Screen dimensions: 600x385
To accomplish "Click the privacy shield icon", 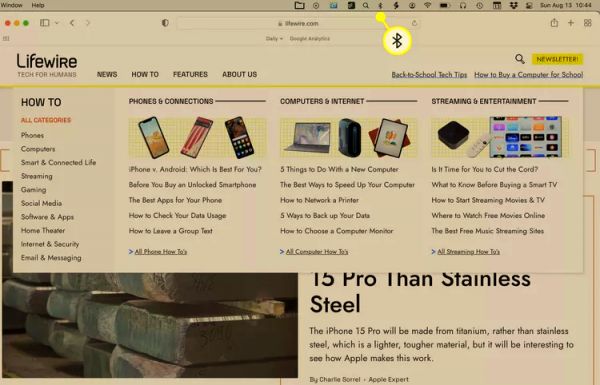I will [165, 23].
